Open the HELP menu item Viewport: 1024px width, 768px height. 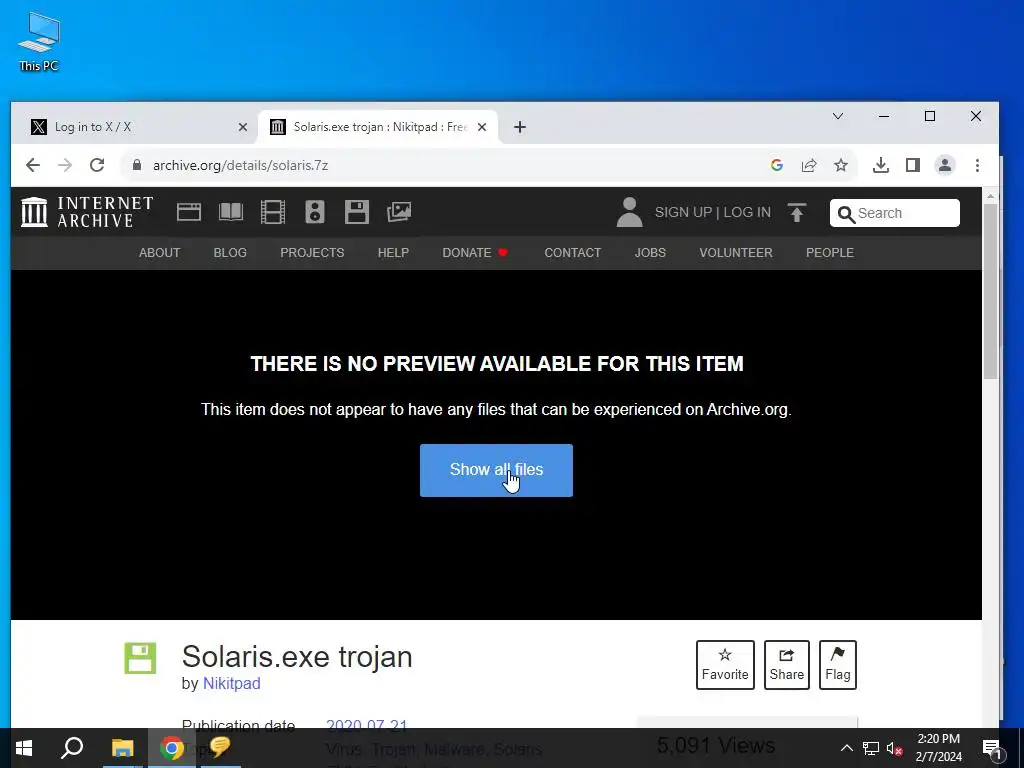(393, 253)
